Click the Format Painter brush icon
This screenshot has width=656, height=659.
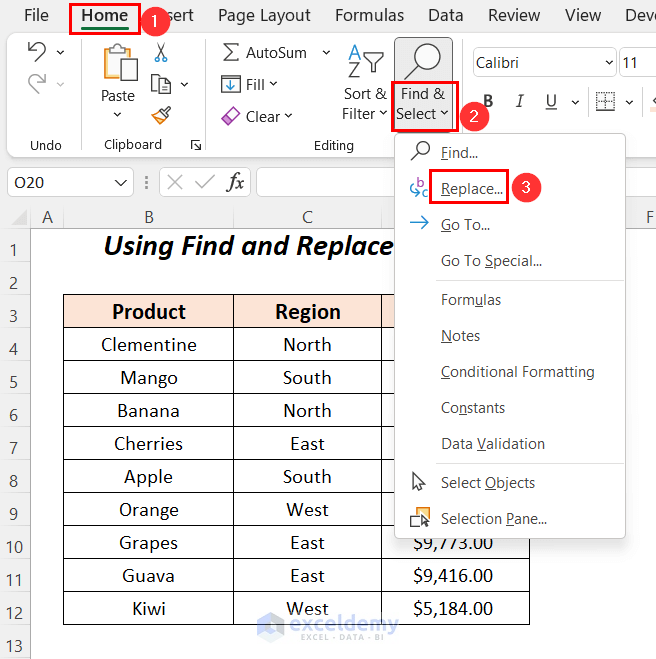(x=160, y=115)
